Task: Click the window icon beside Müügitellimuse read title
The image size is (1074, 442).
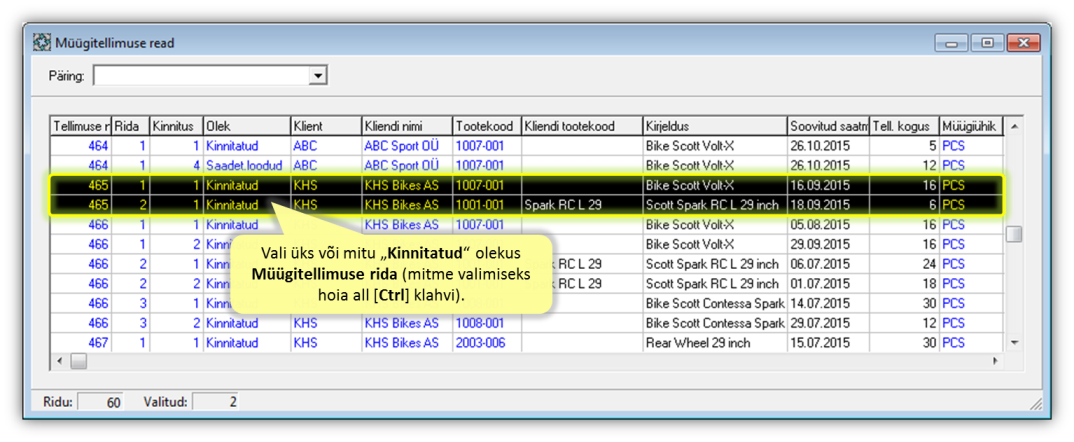Action: pyautogui.click(x=42, y=43)
